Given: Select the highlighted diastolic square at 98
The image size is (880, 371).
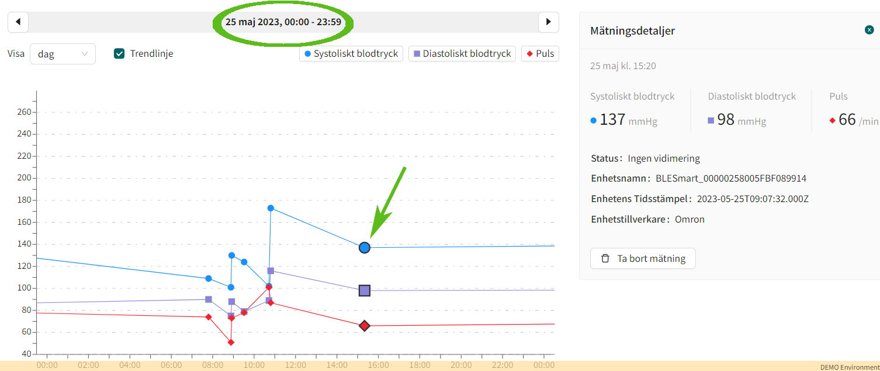Looking at the screenshot, I should coord(365,291).
